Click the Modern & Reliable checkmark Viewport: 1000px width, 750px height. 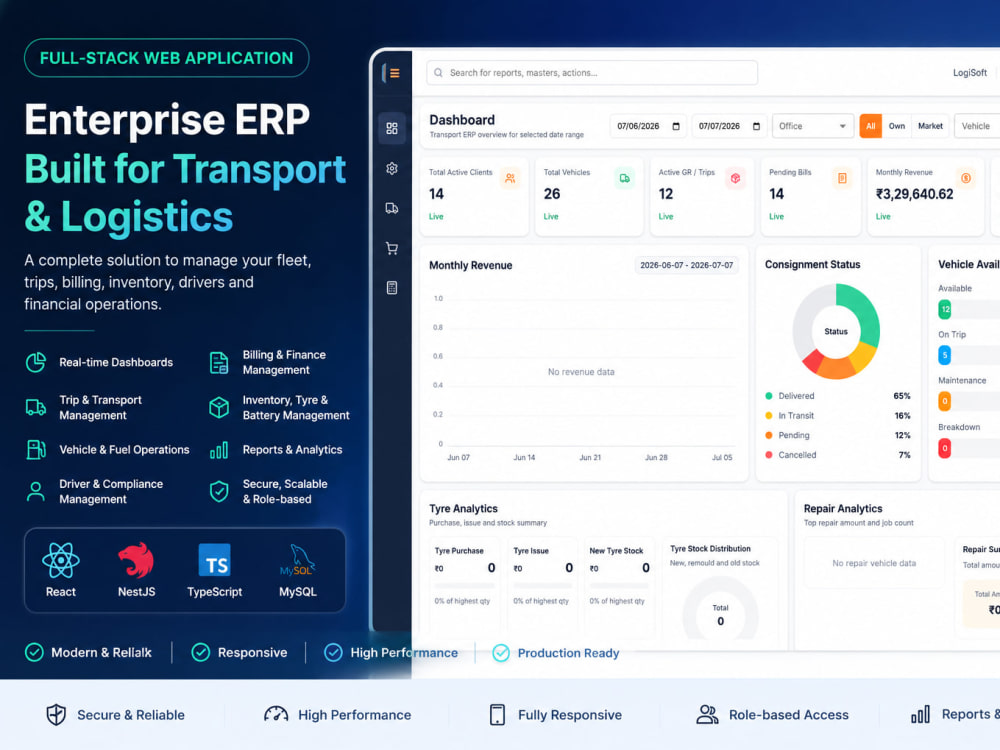pos(34,652)
